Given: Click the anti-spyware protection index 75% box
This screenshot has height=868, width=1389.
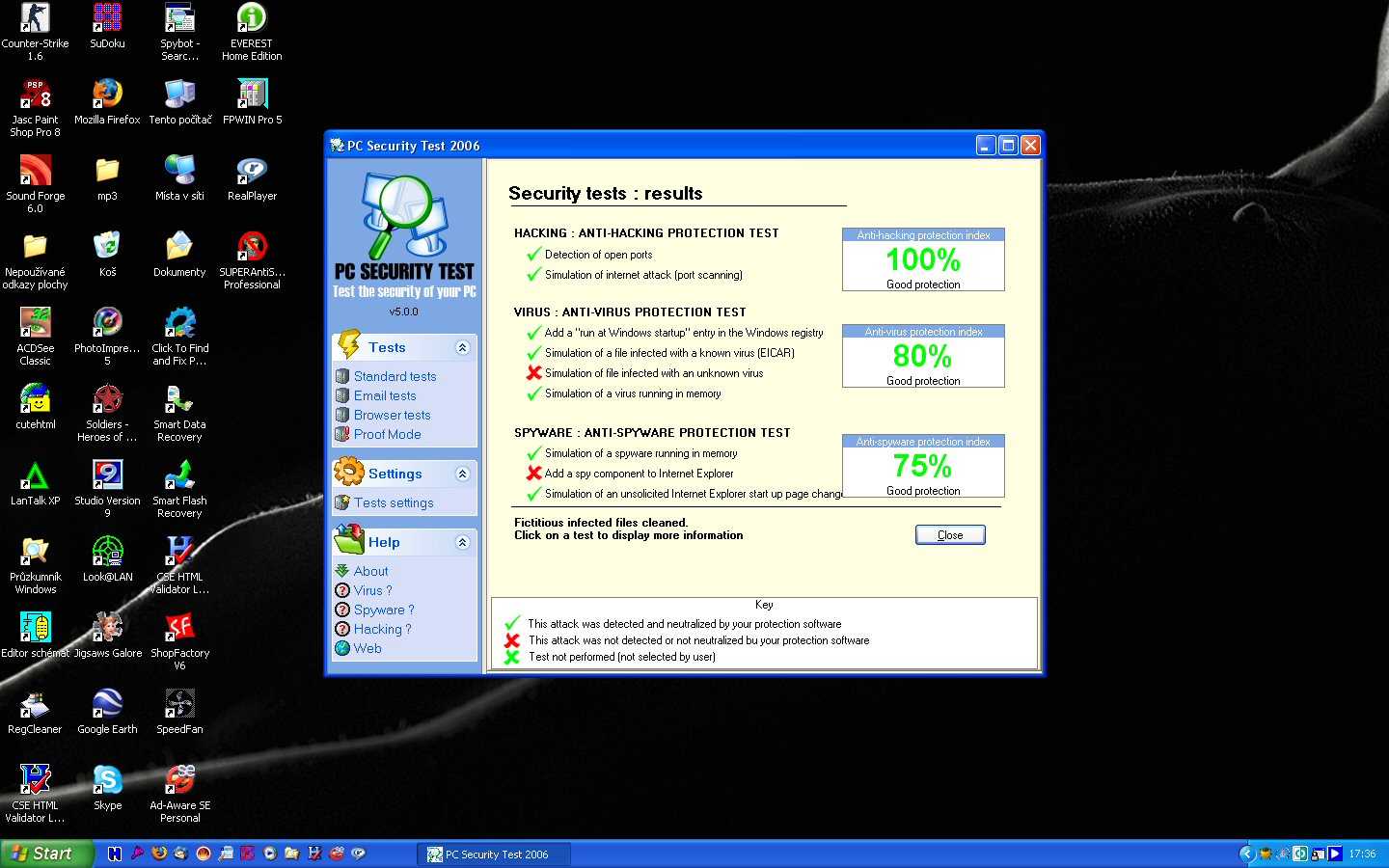Looking at the screenshot, I should click(923, 466).
